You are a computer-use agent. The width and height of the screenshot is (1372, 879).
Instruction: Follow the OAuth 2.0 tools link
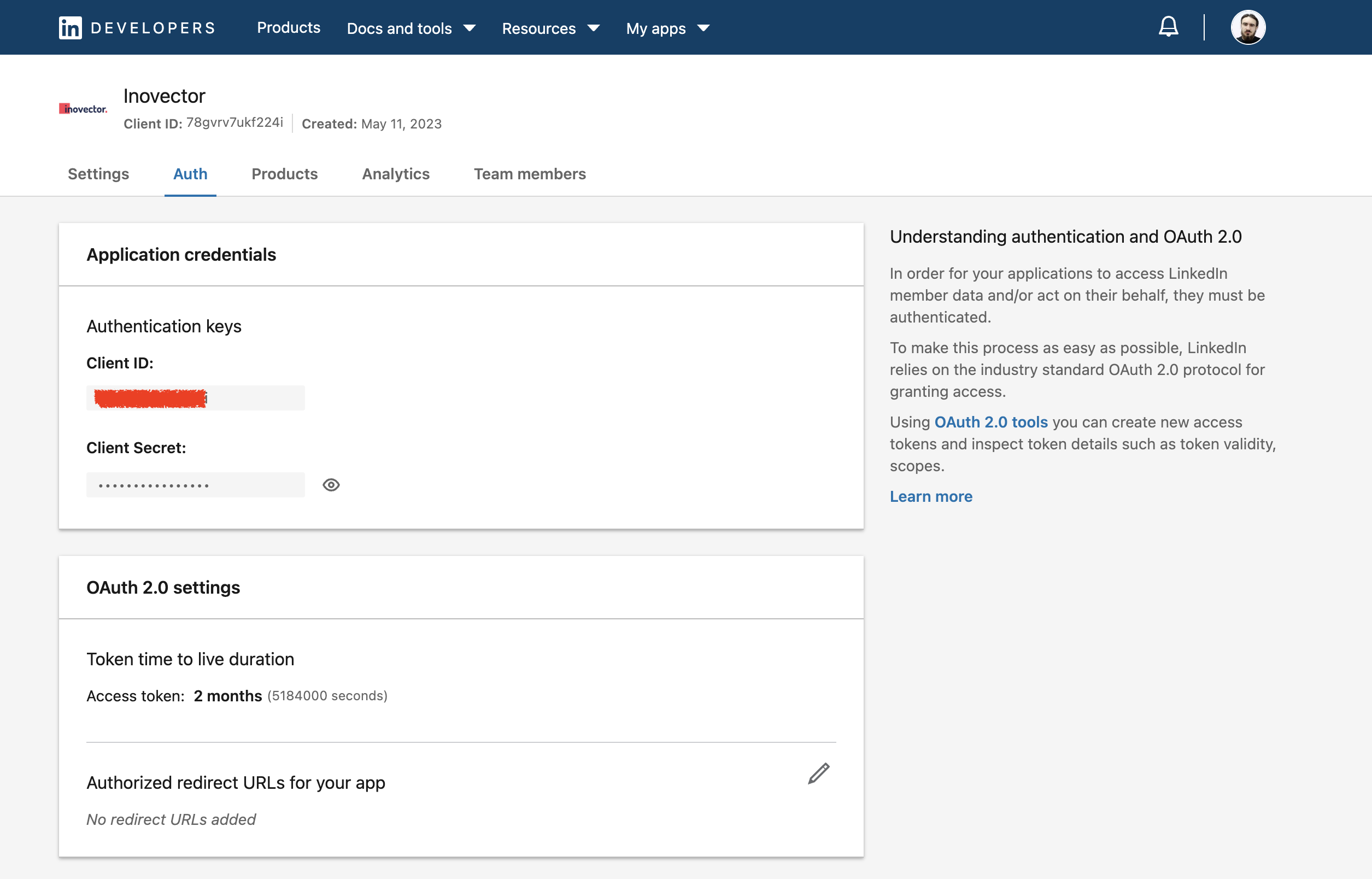[991, 422]
